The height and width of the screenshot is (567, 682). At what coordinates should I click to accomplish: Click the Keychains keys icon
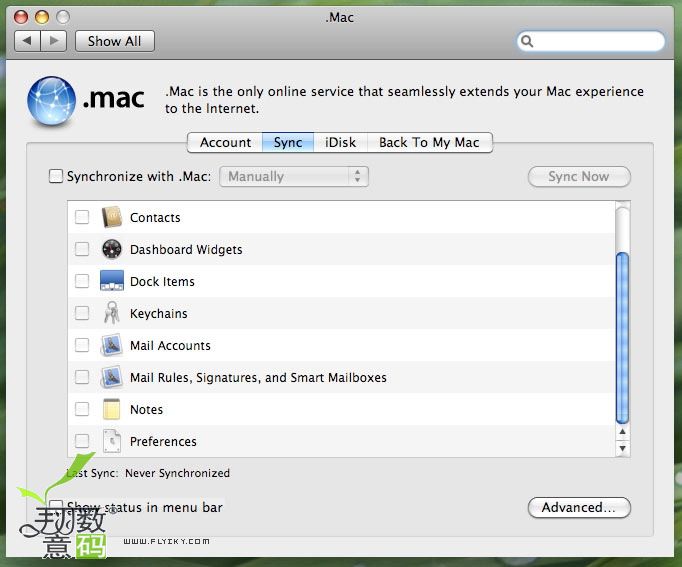pyautogui.click(x=111, y=313)
